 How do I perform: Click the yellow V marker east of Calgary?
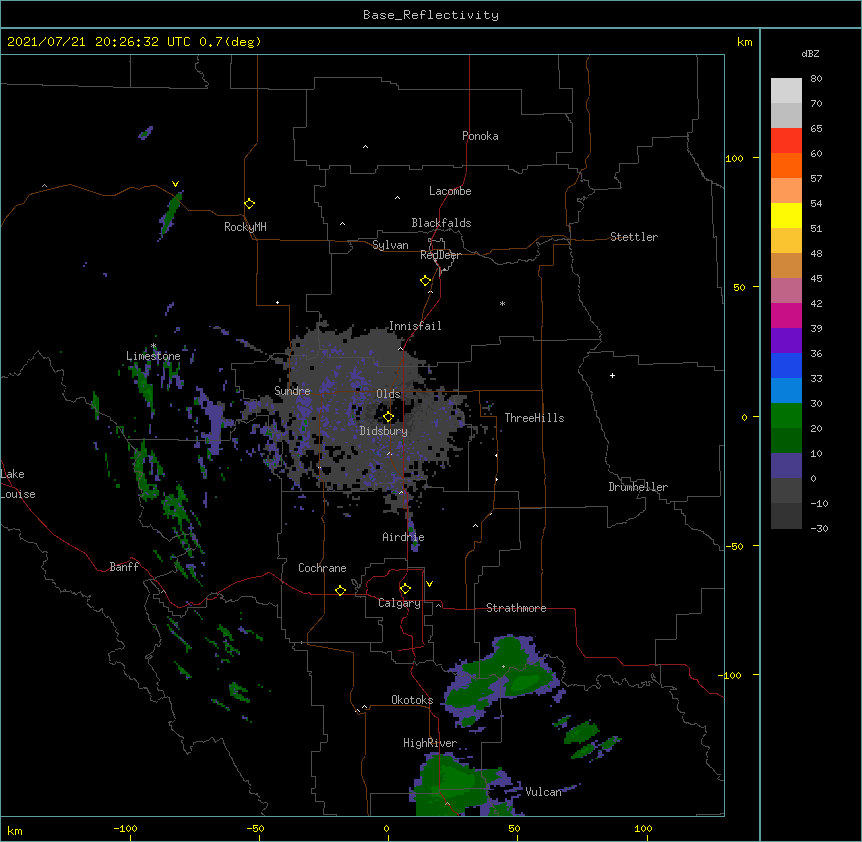click(429, 584)
